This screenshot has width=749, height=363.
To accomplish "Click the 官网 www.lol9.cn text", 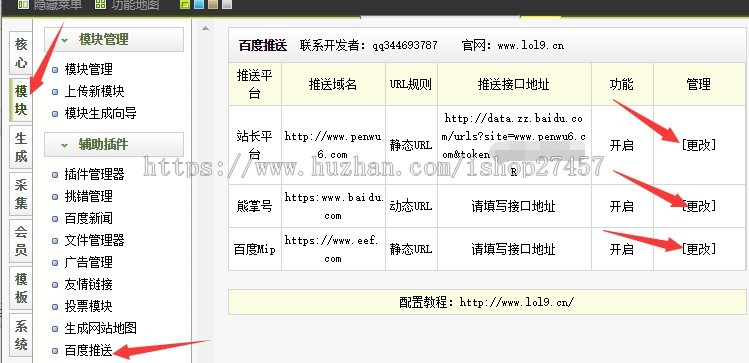I will tap(513, 45).
